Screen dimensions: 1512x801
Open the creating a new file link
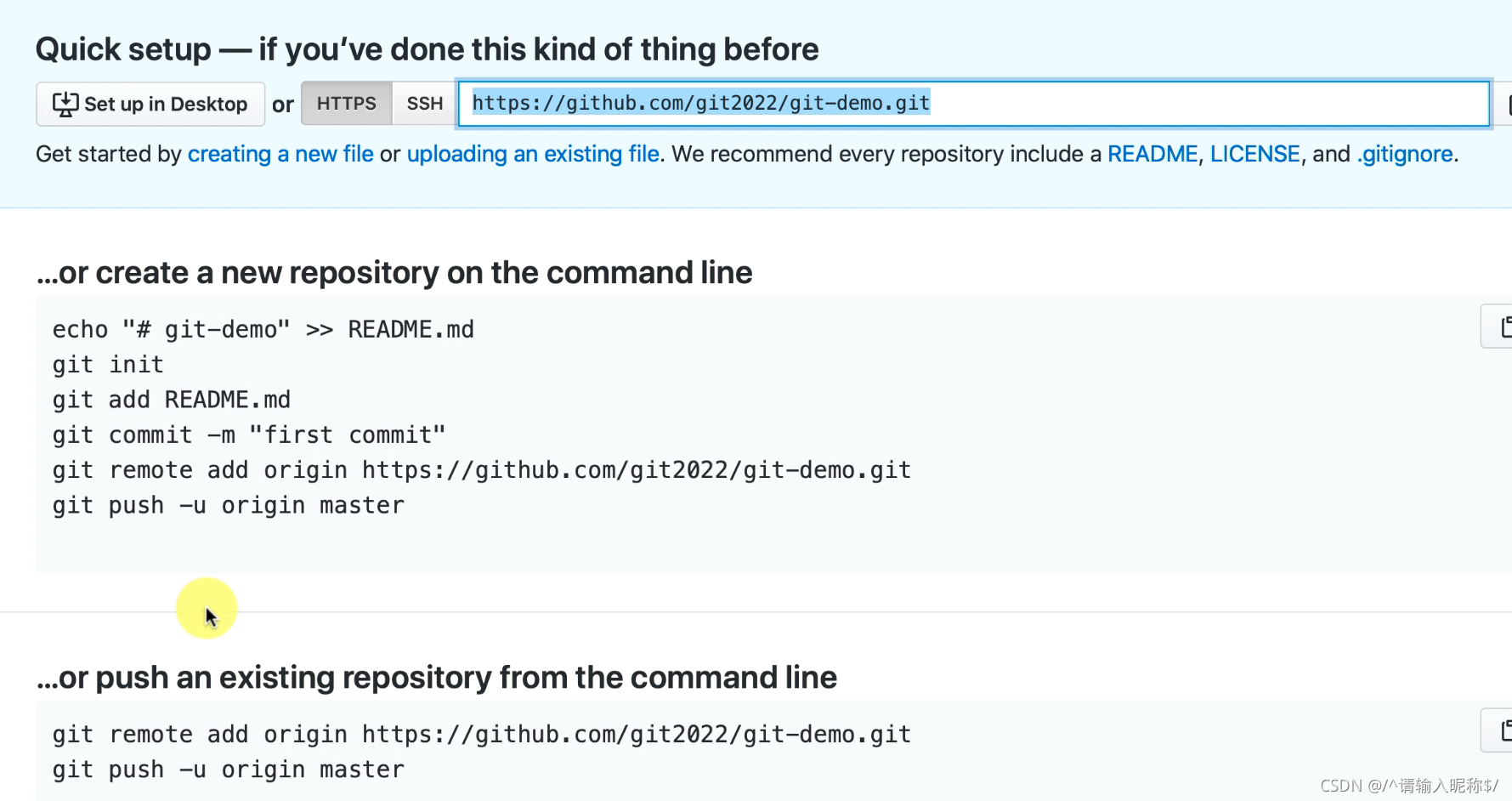(280, 154)
